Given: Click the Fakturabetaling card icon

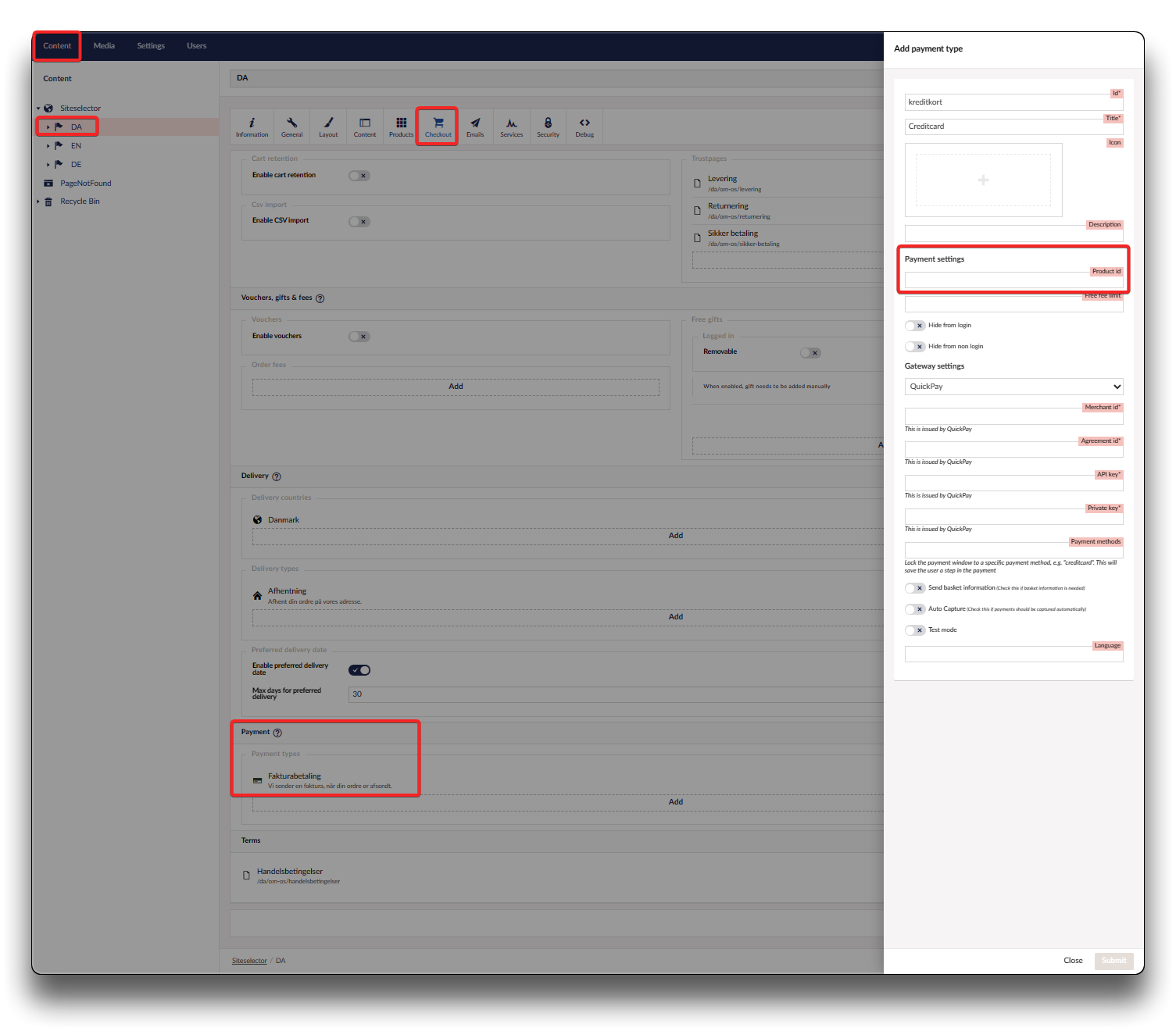Looking at the screenshot, I should point(257,781).
